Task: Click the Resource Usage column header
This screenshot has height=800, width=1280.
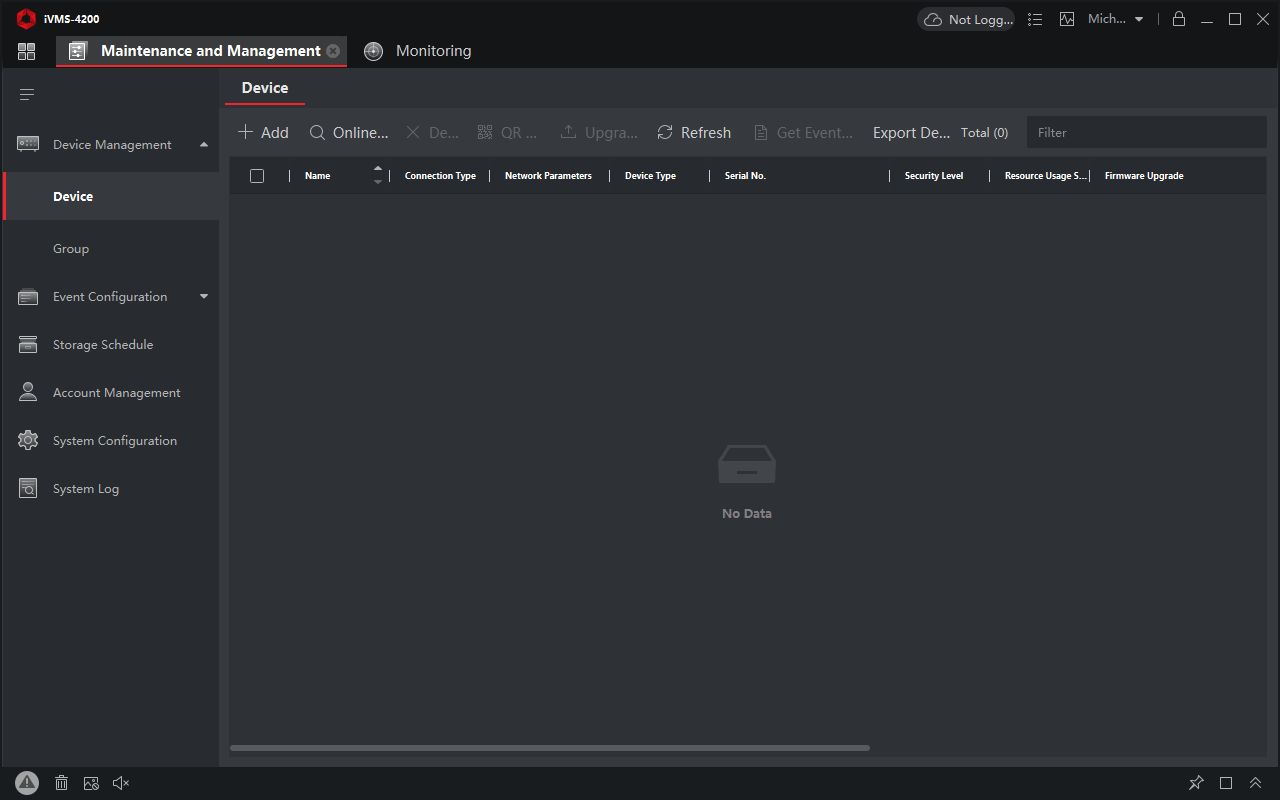Action: 1046,176
